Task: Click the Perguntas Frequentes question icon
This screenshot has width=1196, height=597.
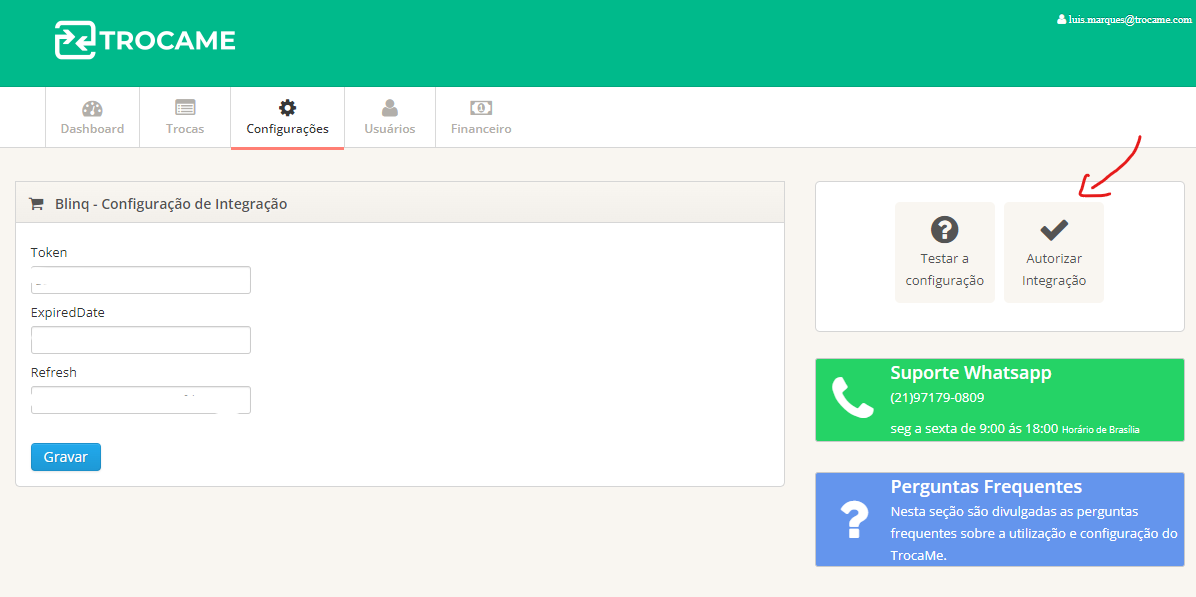Action: click(854, 520)
